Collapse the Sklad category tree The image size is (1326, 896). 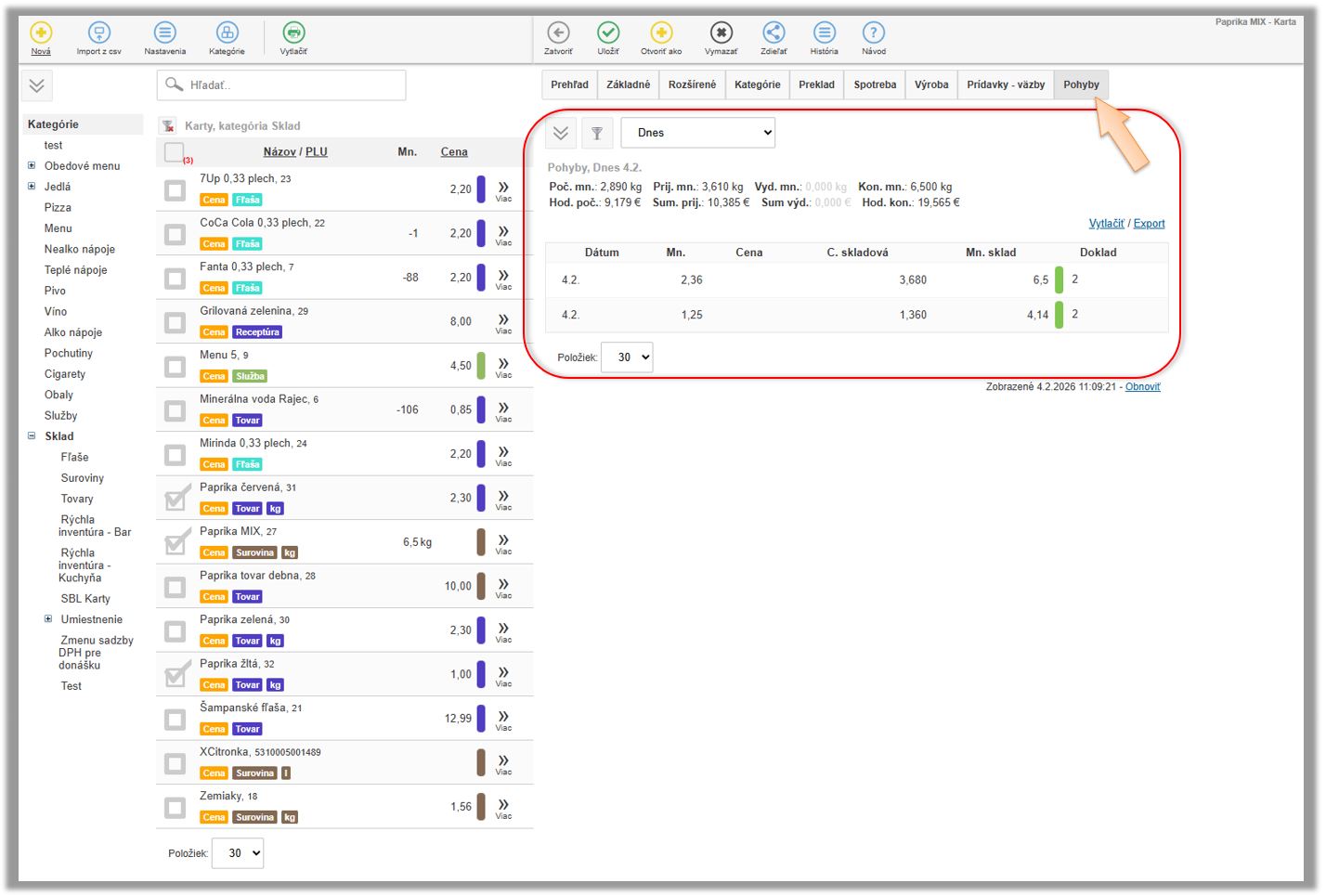32,436
